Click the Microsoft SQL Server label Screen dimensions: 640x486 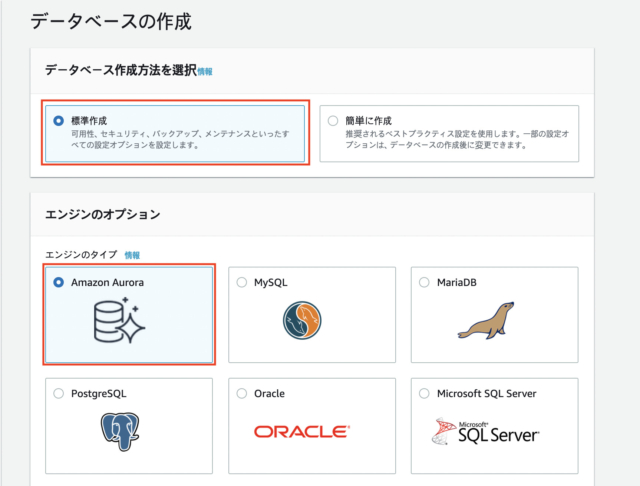tap(487, 394)
